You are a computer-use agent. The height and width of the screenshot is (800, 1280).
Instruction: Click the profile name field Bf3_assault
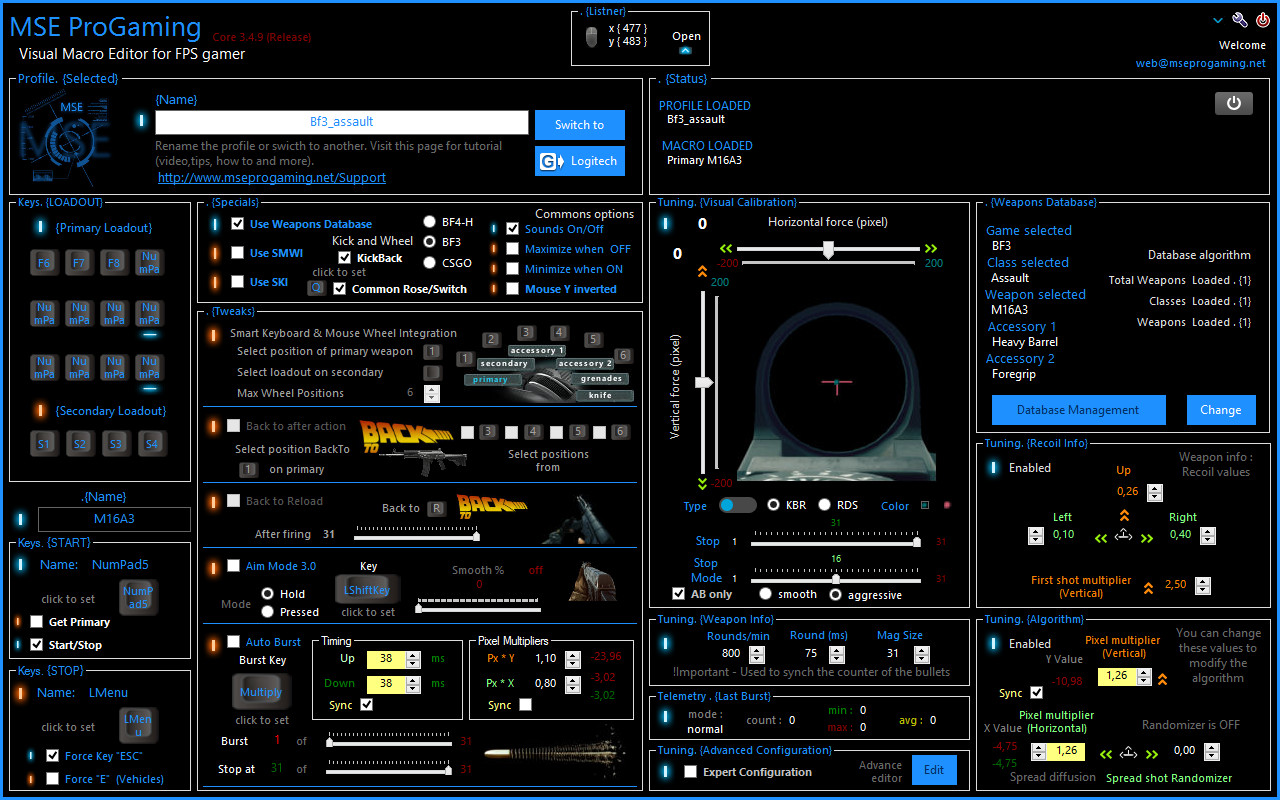341,122
